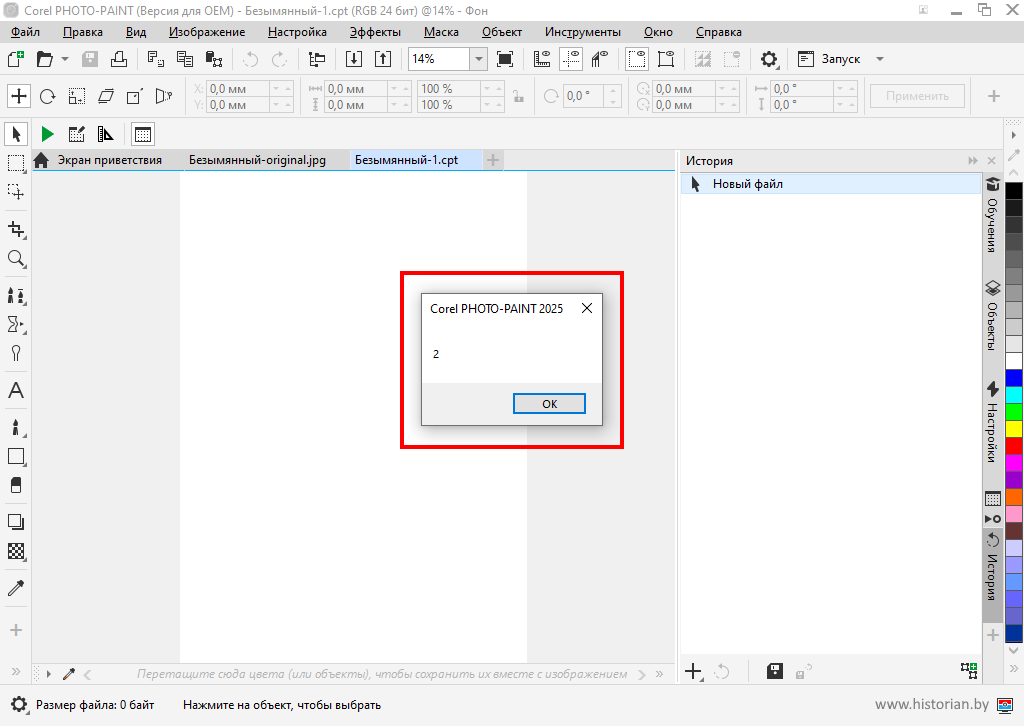Select the Text tool
The width and height of the screenshot is (1024, 726).
(16, 391)
